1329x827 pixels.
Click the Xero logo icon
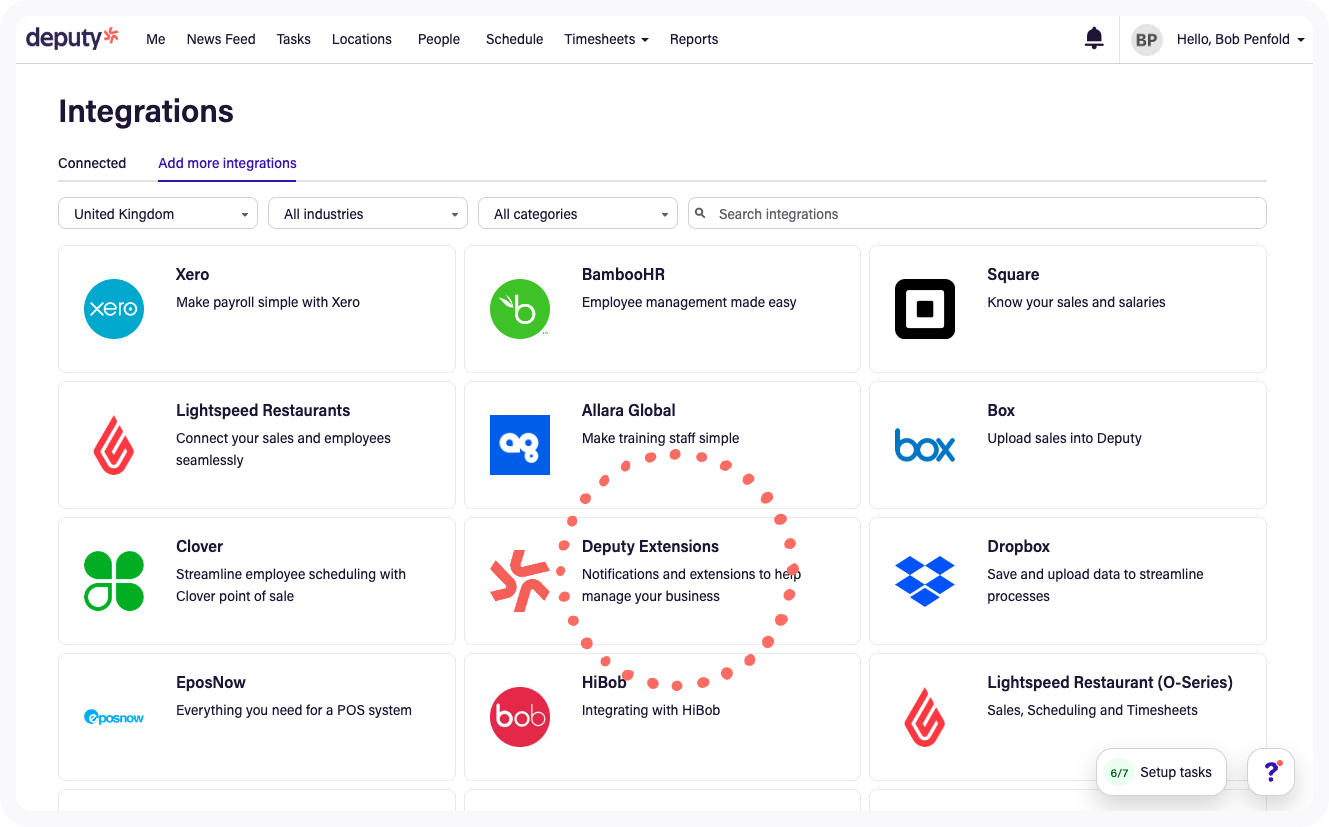[x=114, y=309]
